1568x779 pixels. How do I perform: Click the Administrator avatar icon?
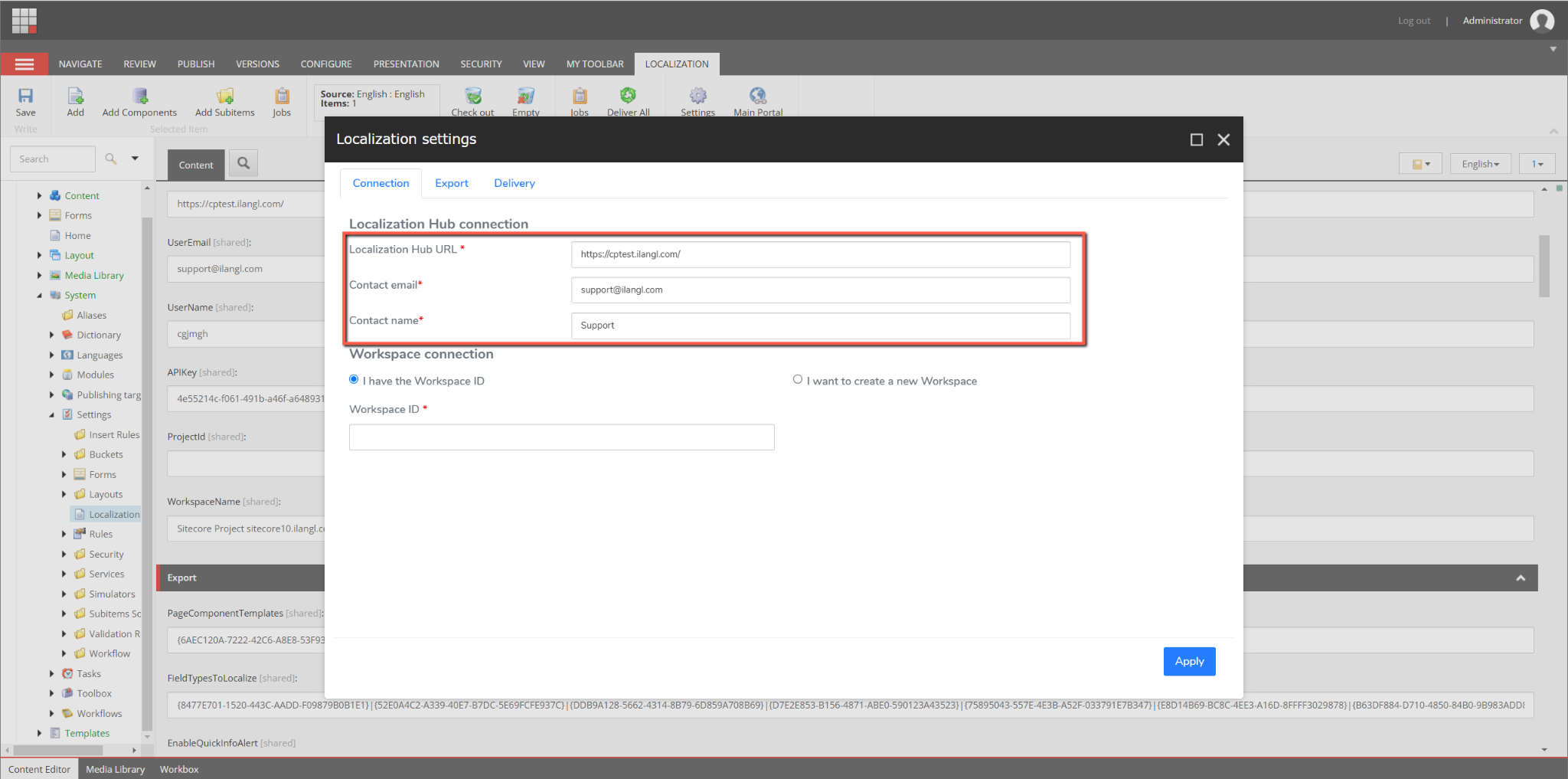click(1542, 21)
